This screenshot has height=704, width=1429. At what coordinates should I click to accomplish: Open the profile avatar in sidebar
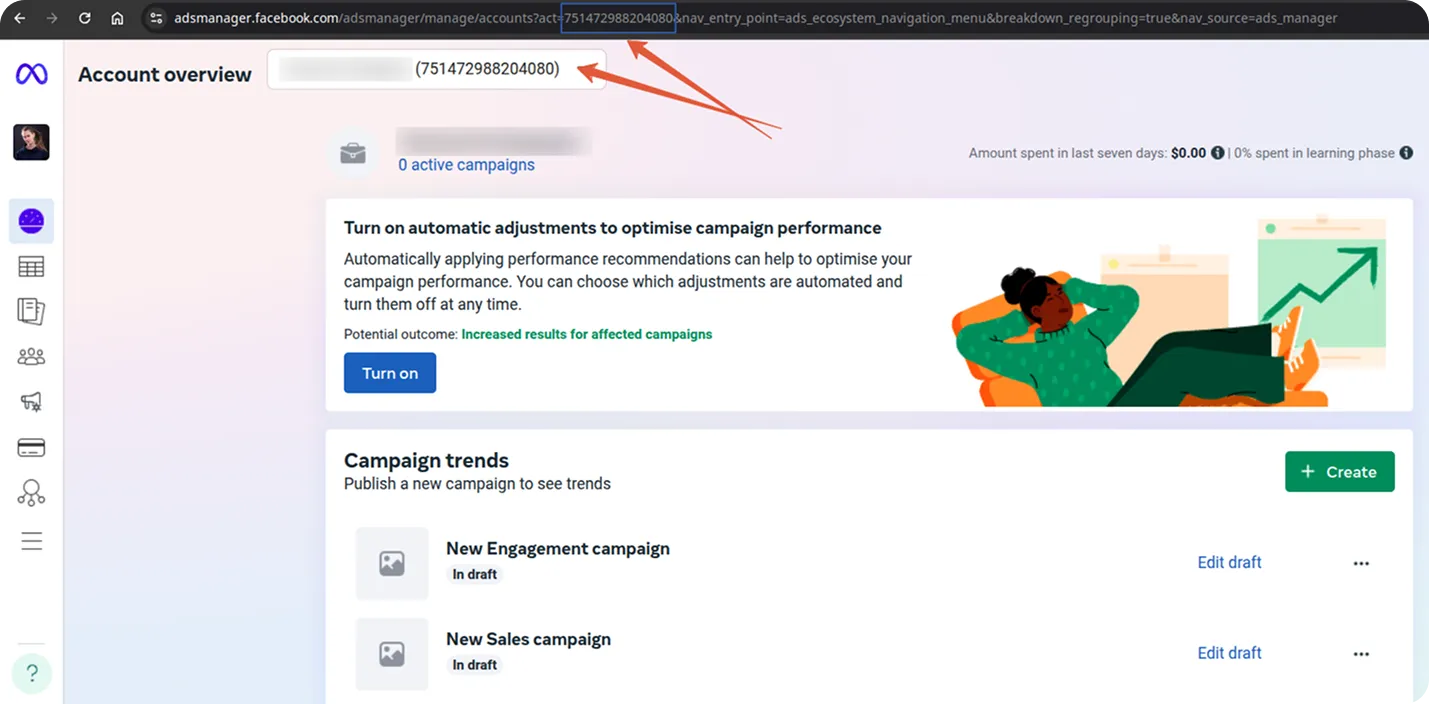click(31, 143)
